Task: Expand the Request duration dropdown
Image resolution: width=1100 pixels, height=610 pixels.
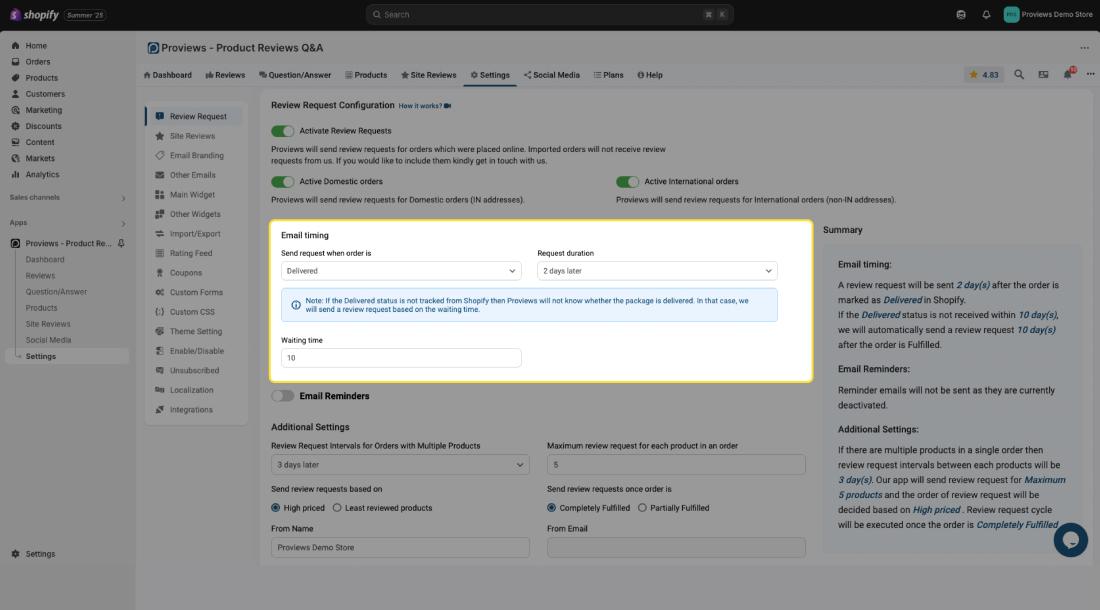Action: click(x=656, y=271)
